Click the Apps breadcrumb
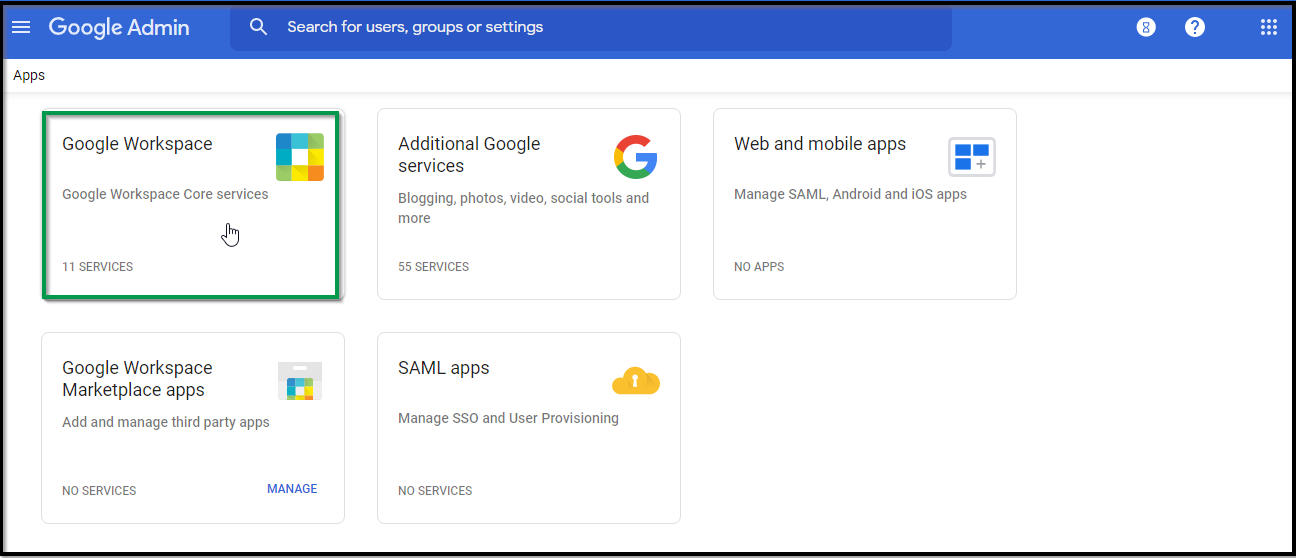The width and height of the screenshot is (1296, 558). 29,76
